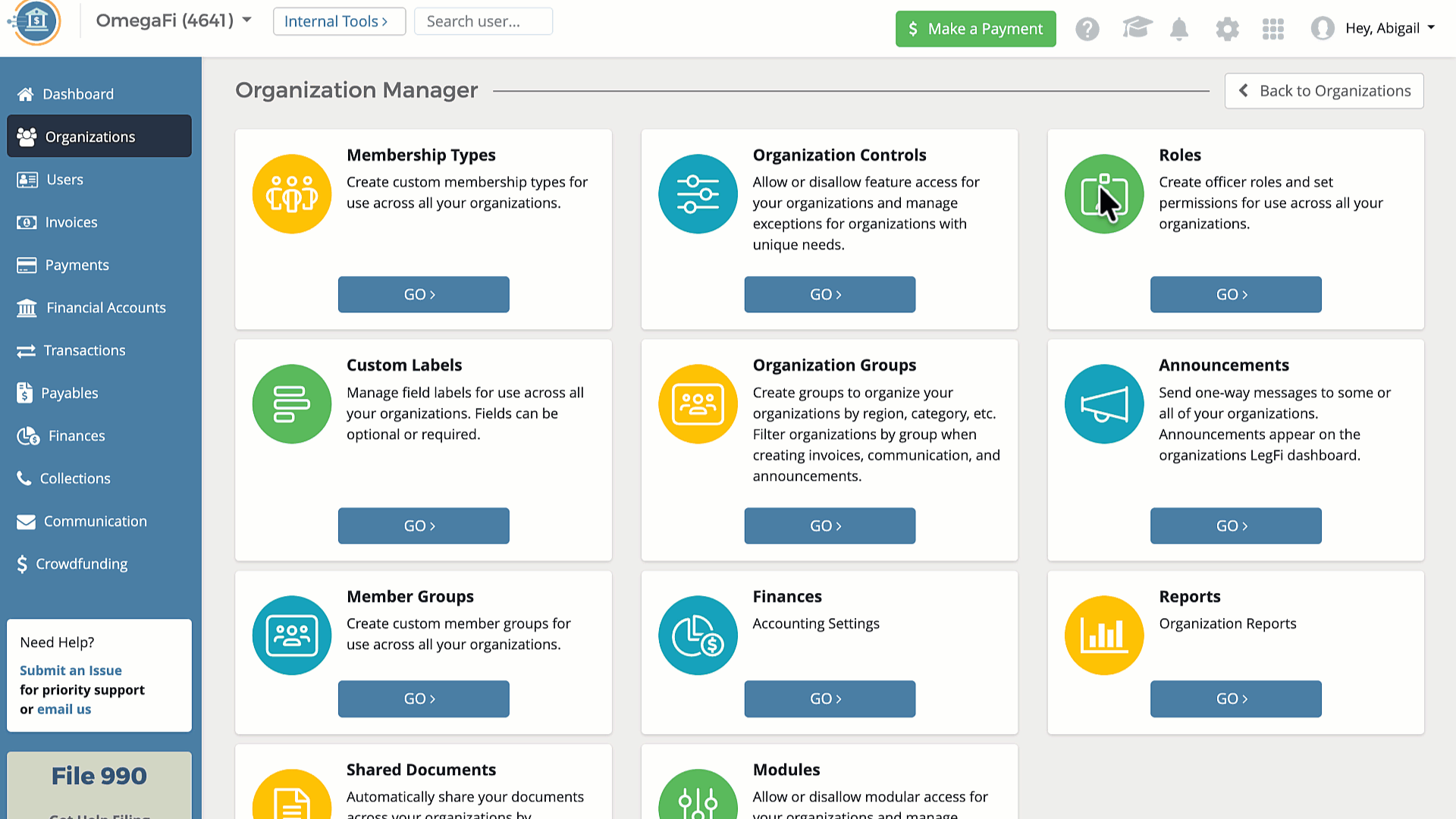Click the Reports bar chart icon
The height and width of the screenshot is (819, 1456).
(1103, 635)
